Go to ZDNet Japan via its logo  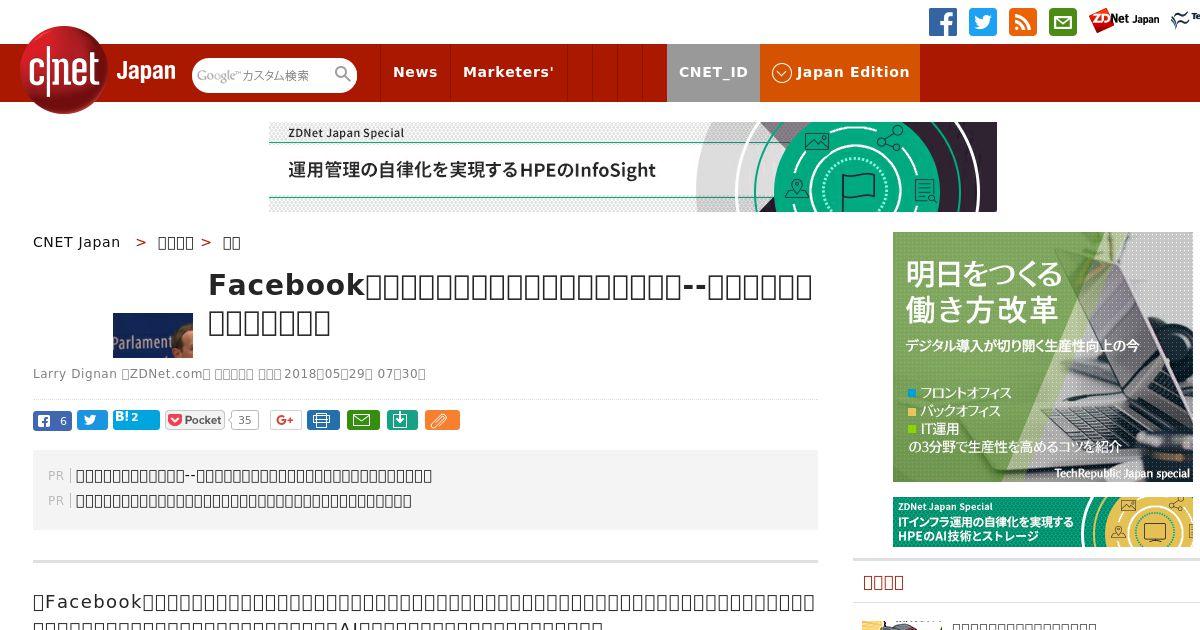[x=1124, y=19]
